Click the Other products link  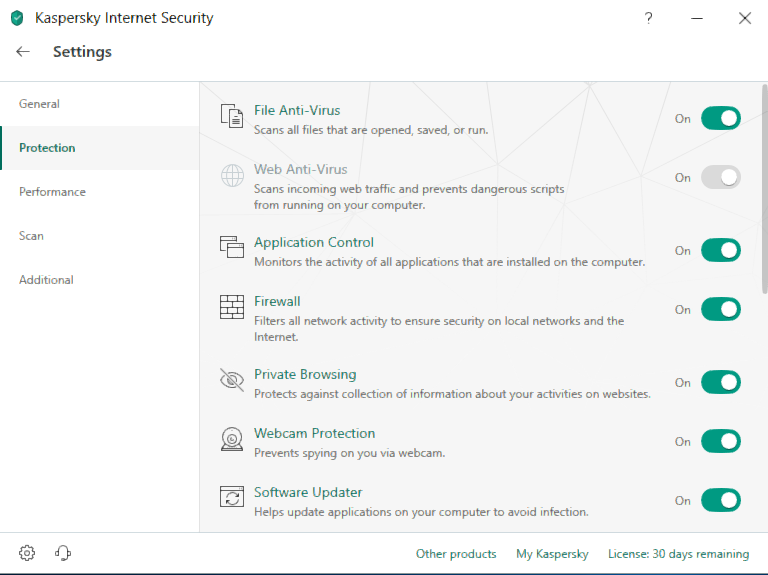point(456,554)
